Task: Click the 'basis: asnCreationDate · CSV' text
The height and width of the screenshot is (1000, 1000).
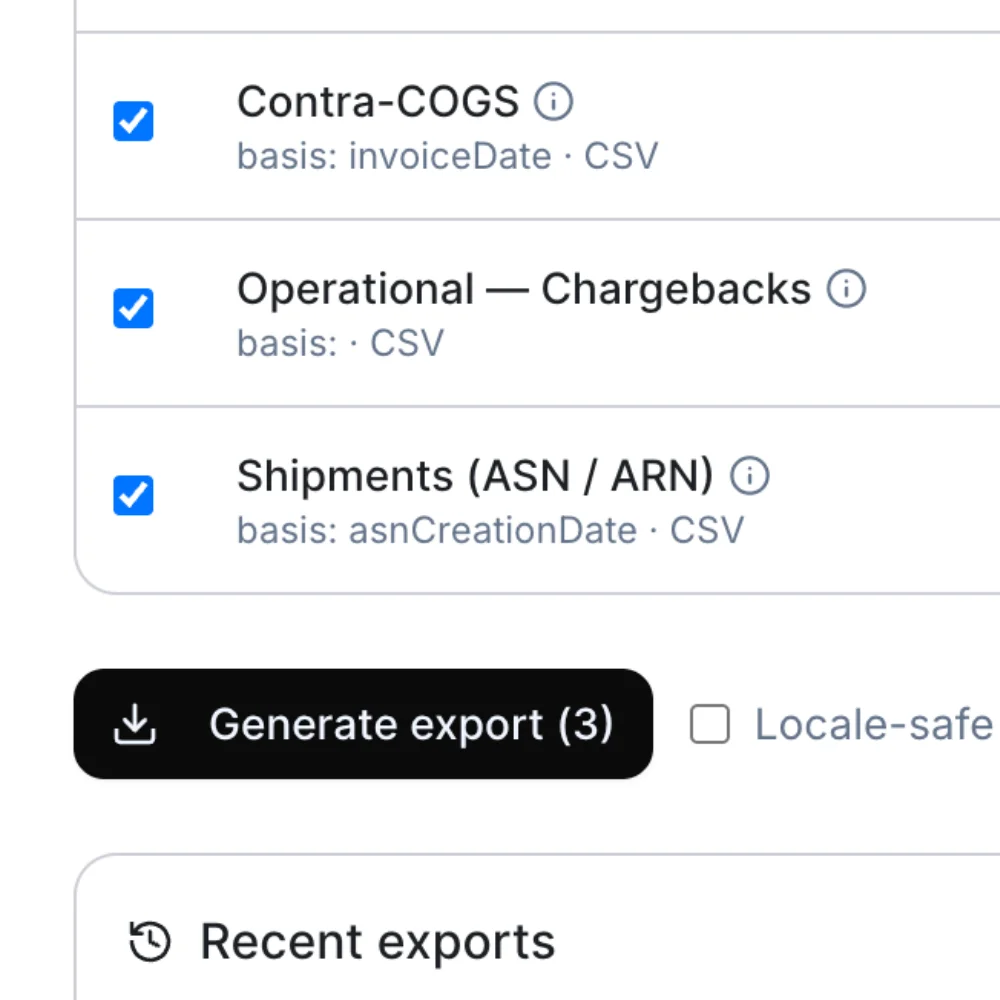Action: 490,530
